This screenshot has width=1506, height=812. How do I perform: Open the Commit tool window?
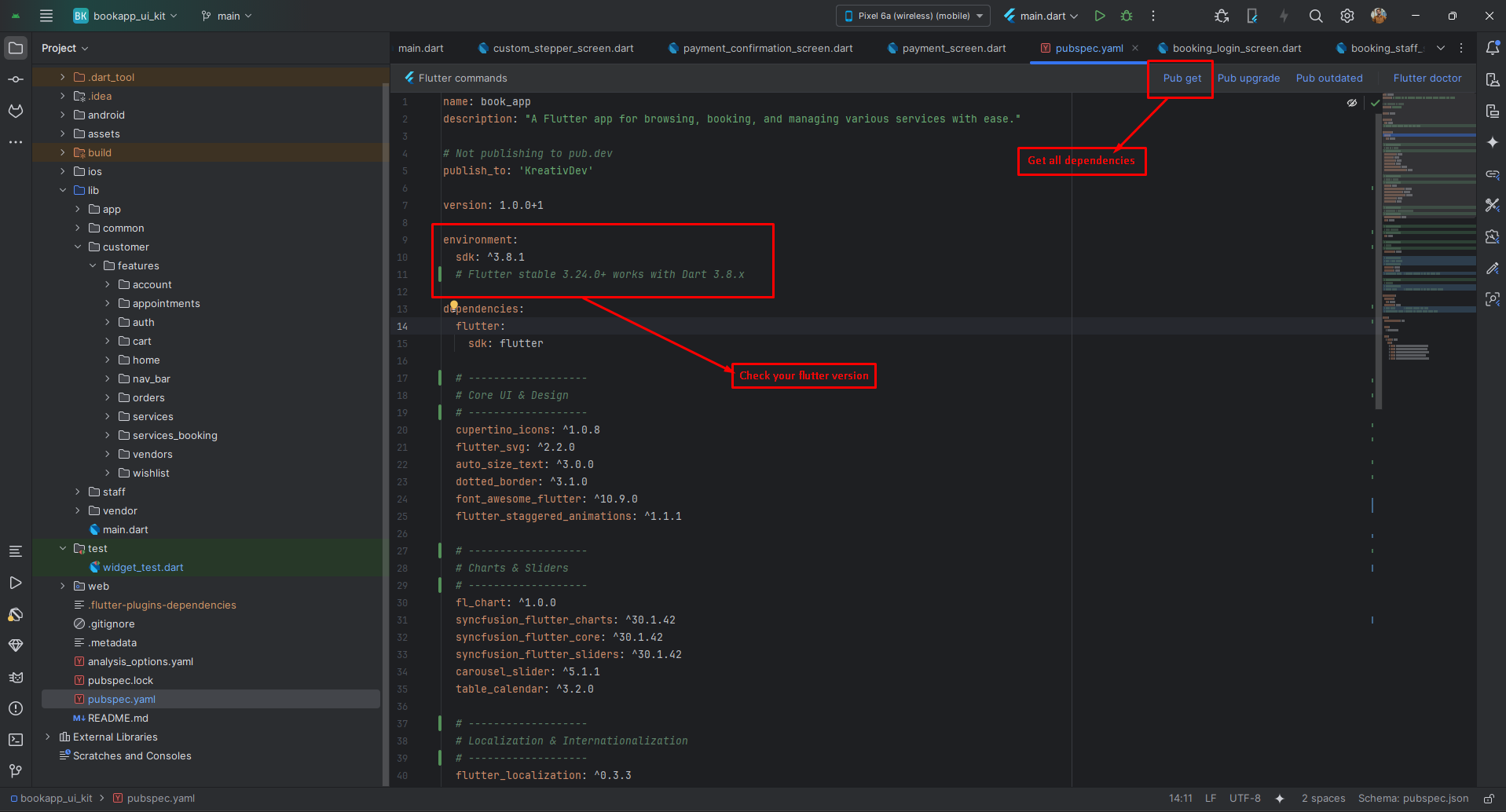tap(16, 79)
